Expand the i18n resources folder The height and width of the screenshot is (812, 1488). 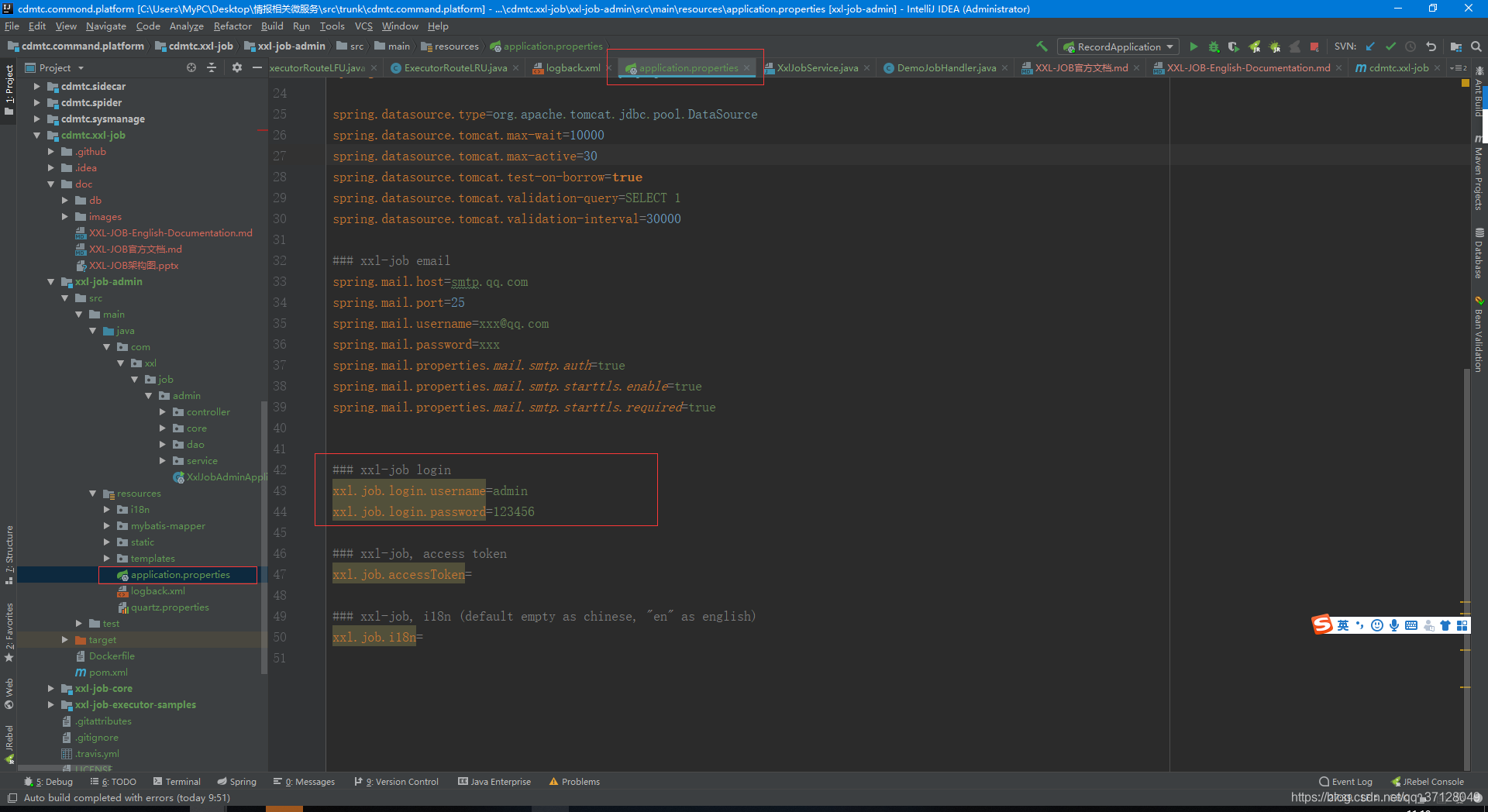pyautogui.click(x=106, y=509)
